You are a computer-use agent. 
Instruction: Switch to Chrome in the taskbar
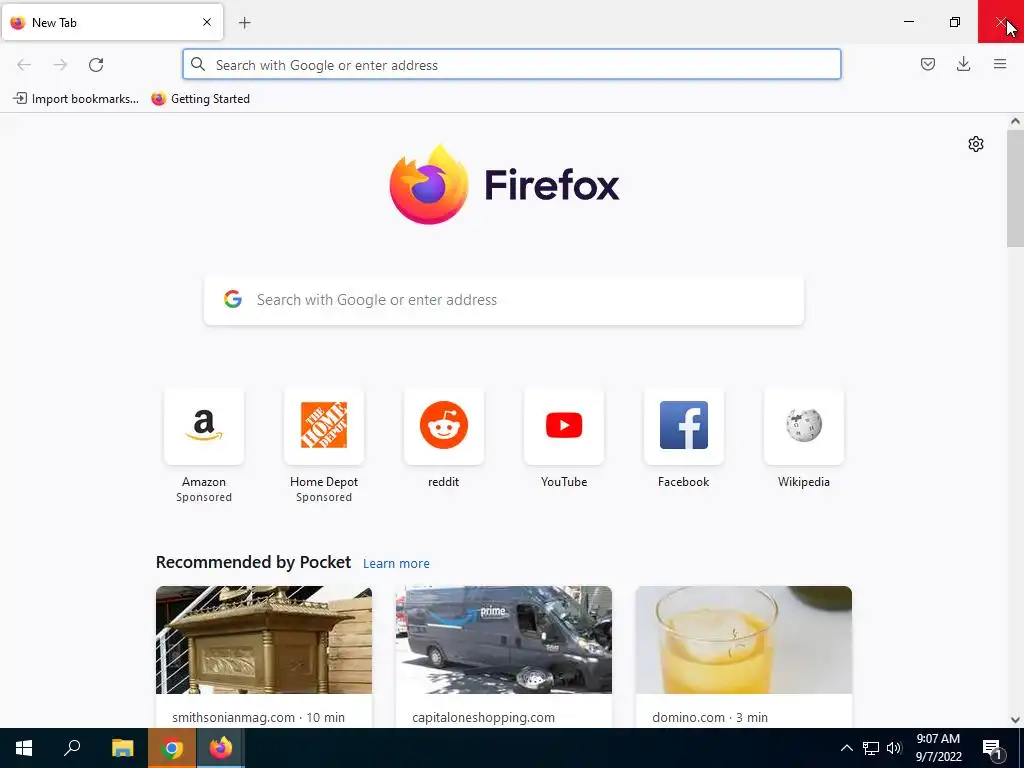pyautogui.click(x=172, y=748)
